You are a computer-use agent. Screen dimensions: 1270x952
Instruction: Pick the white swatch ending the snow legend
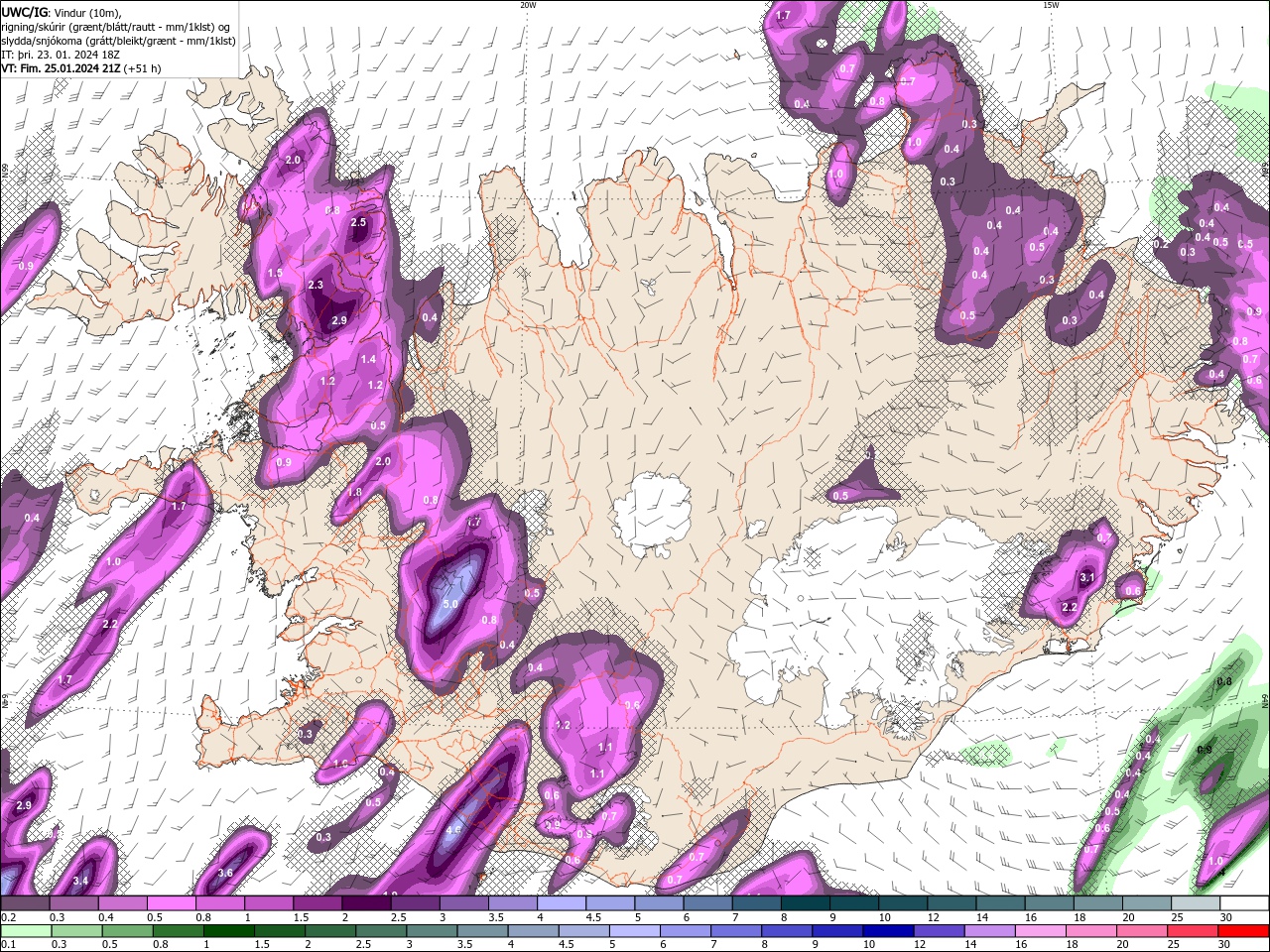pyautogui.click(x=1244, y=903)
